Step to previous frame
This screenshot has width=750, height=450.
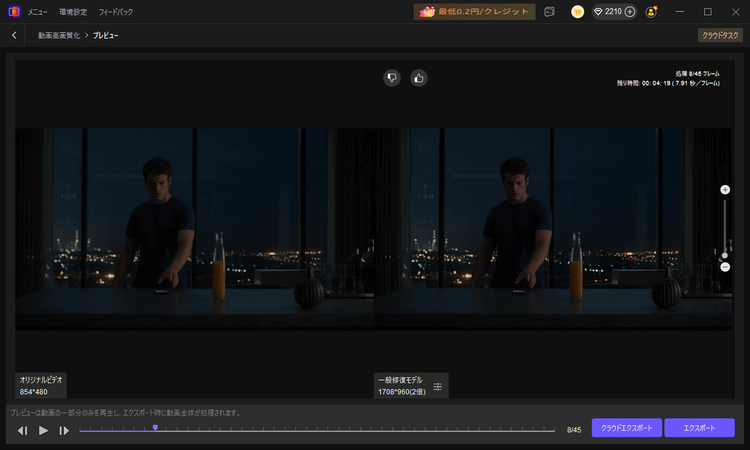pos(22,430)
